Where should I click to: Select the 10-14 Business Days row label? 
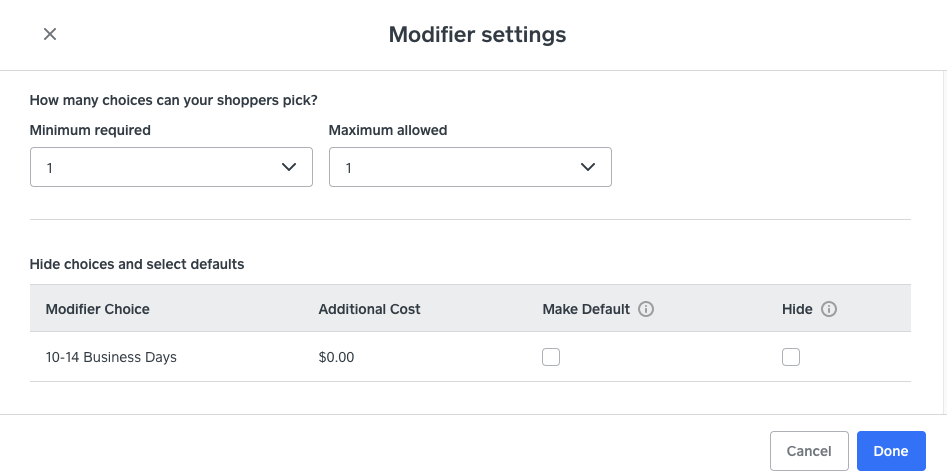tap(111, 357)
